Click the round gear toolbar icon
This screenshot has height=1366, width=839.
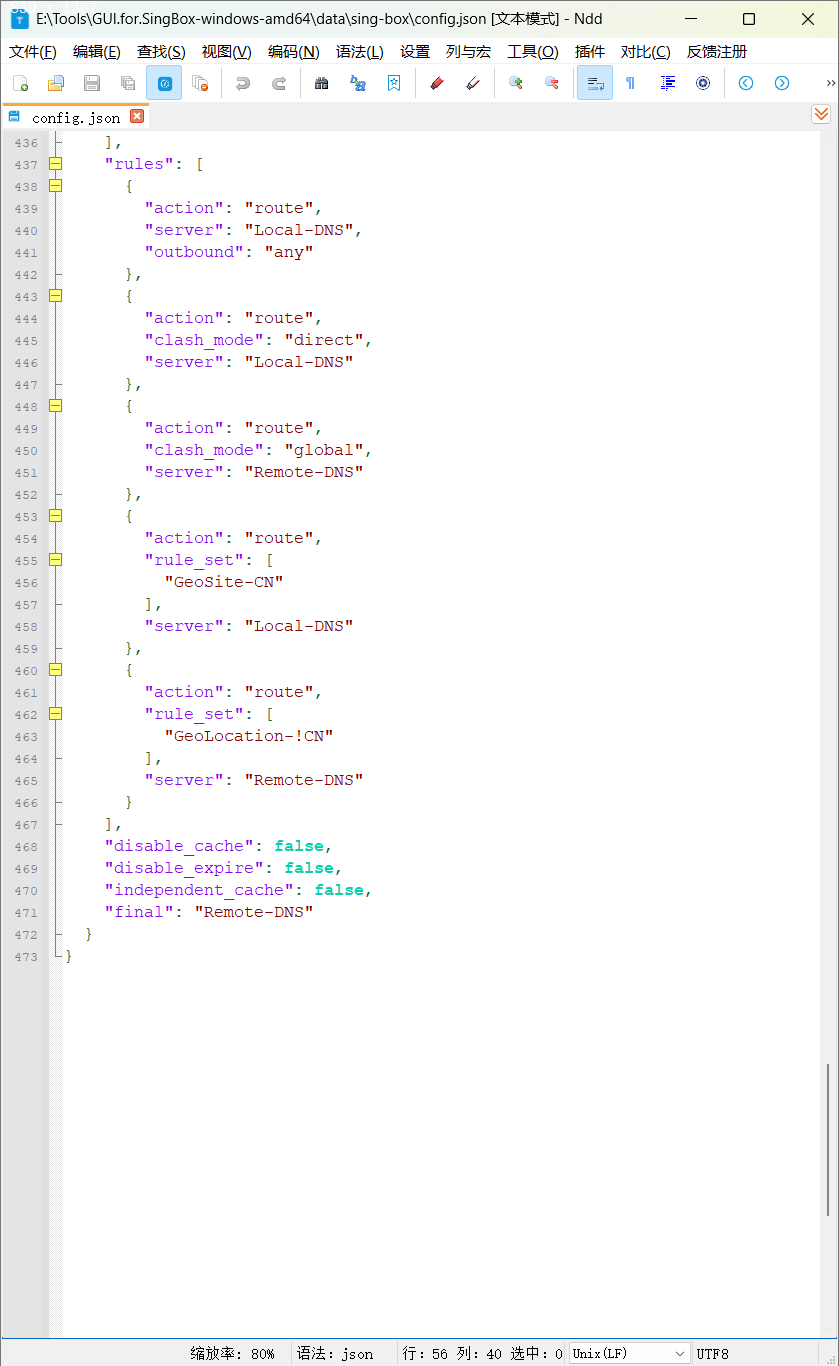703,83
